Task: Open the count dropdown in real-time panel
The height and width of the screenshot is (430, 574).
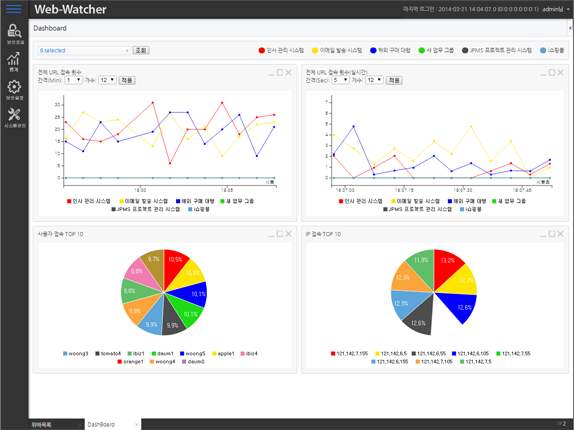Action: (374, 80)
